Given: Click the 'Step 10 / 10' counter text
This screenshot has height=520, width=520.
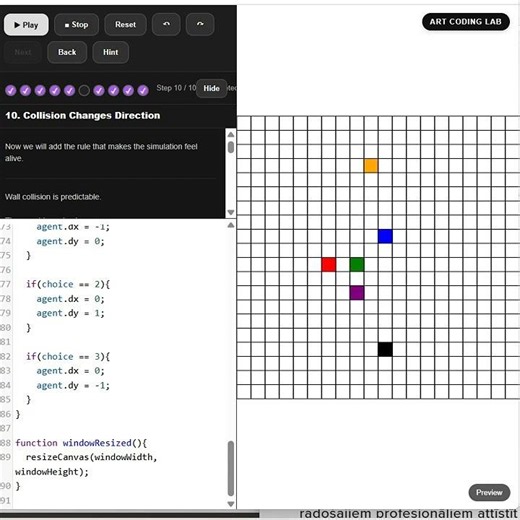Looking at the screenshot, I should tap(176, 88).
